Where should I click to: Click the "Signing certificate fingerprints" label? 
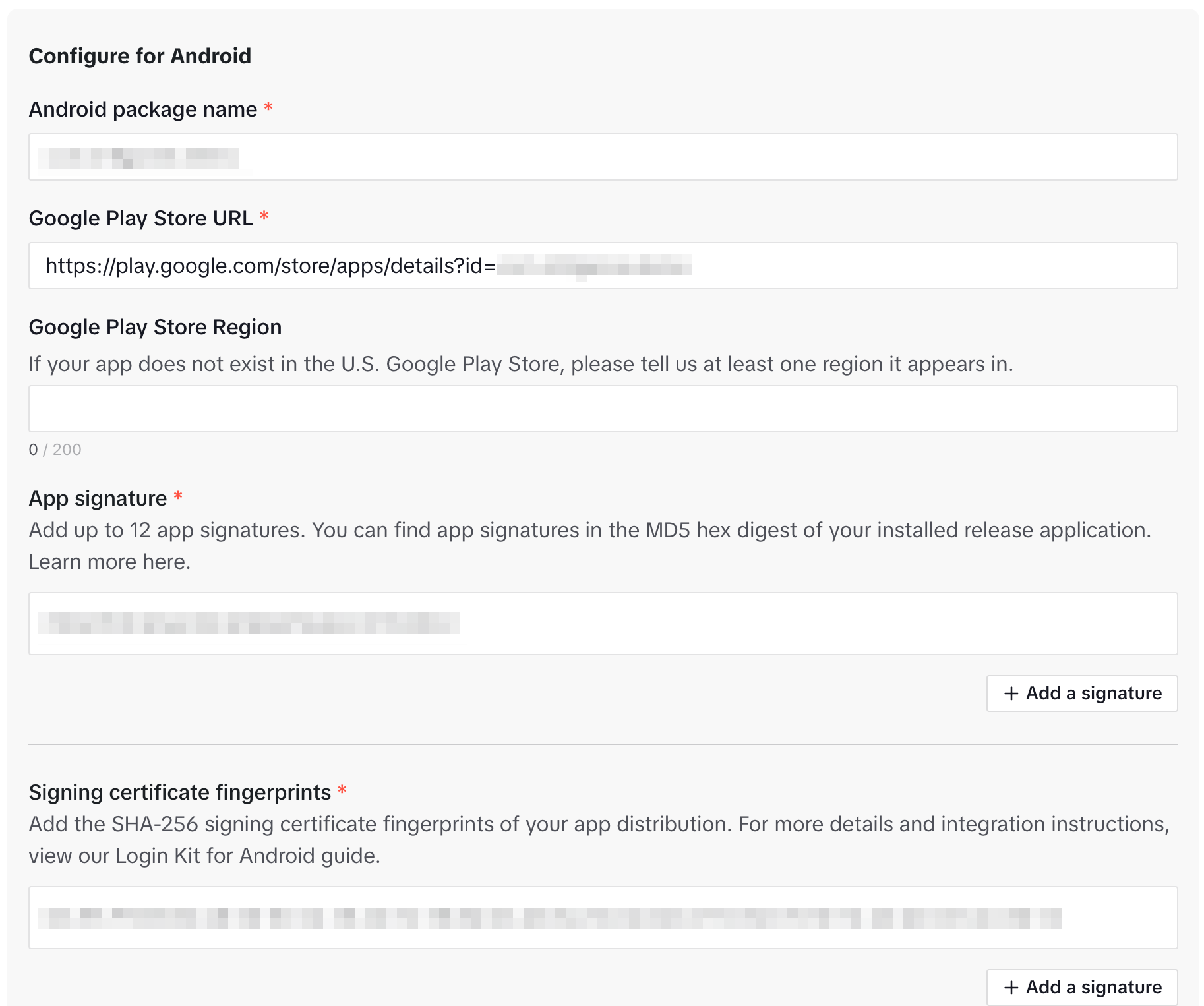(179, 792)
